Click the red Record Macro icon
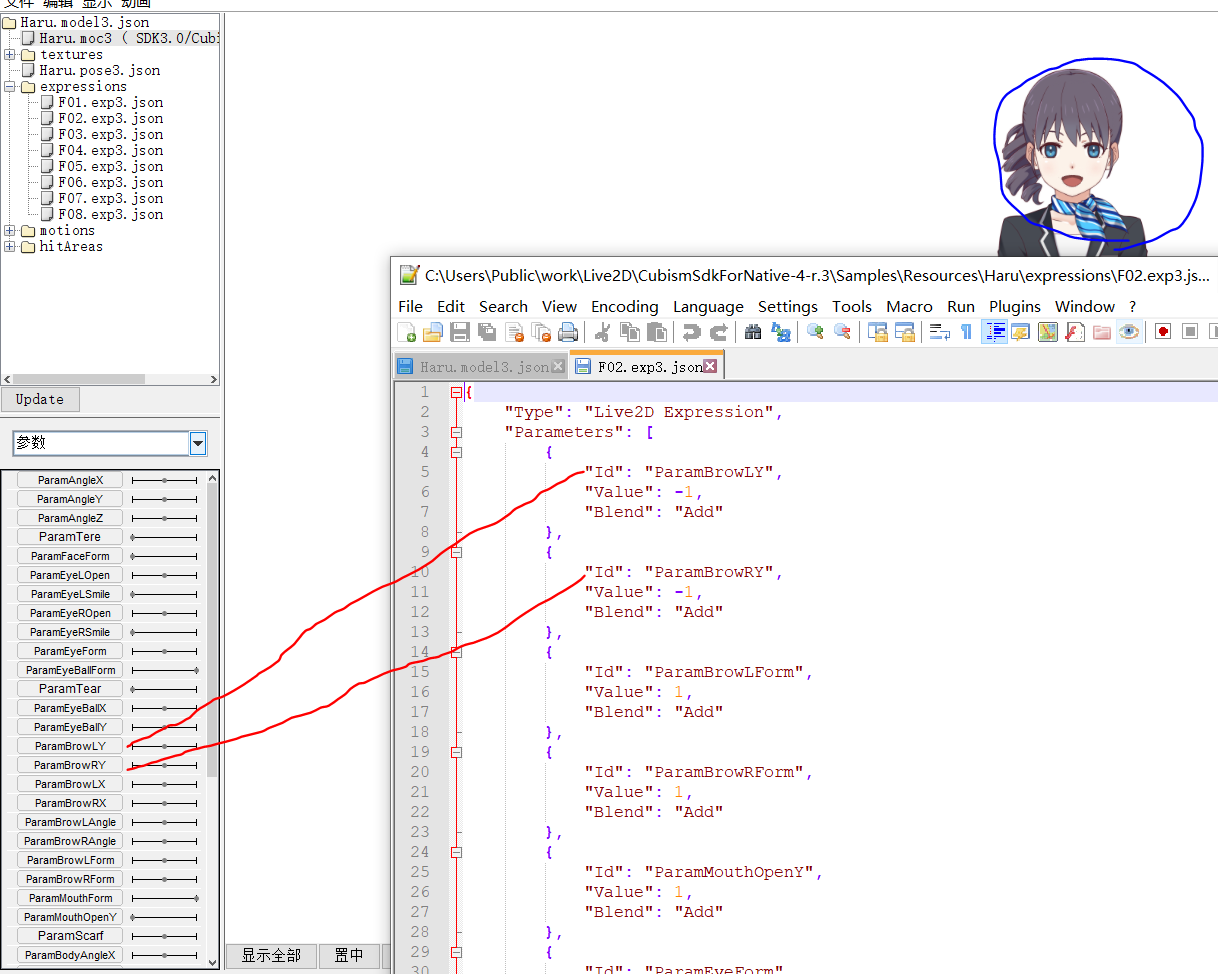1218x974 pixels. pos(1163,332)
